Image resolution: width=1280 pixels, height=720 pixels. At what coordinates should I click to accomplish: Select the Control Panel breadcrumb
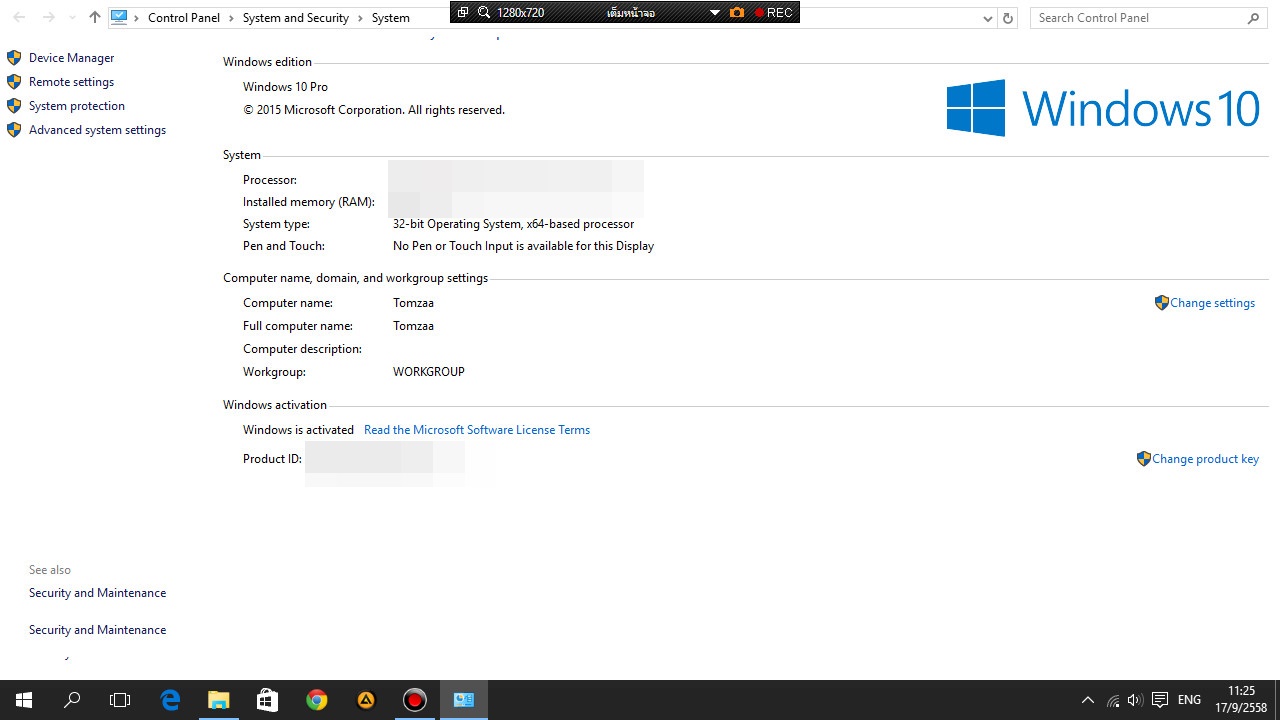tap(184, 18)
